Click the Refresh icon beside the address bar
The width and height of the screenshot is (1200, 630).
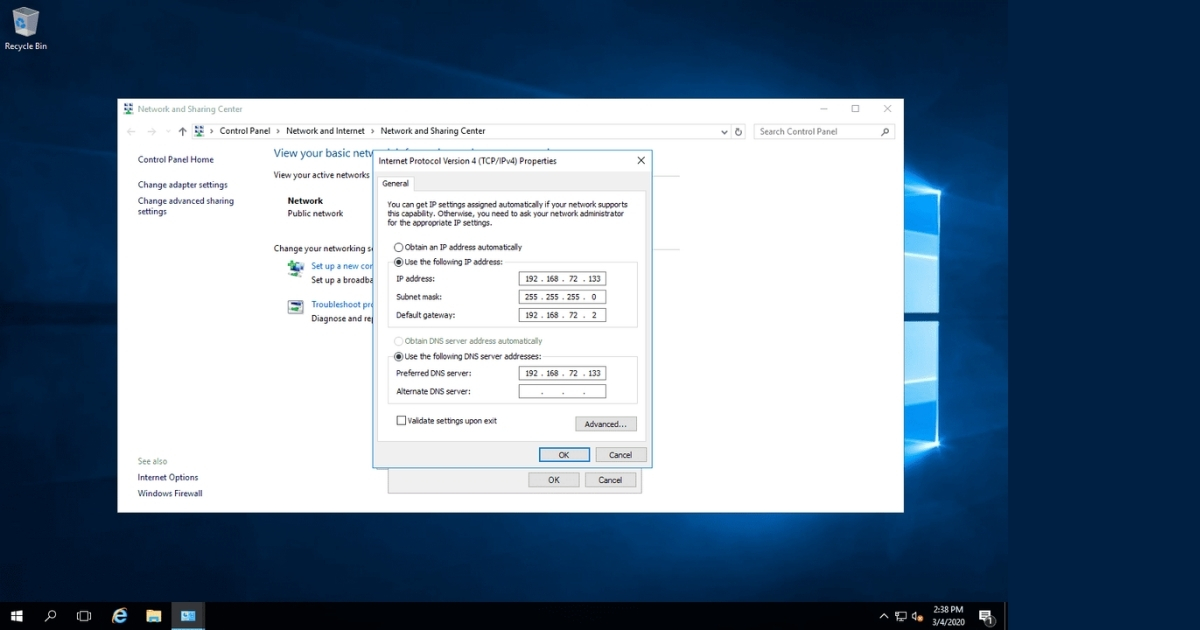click(738, 131)
